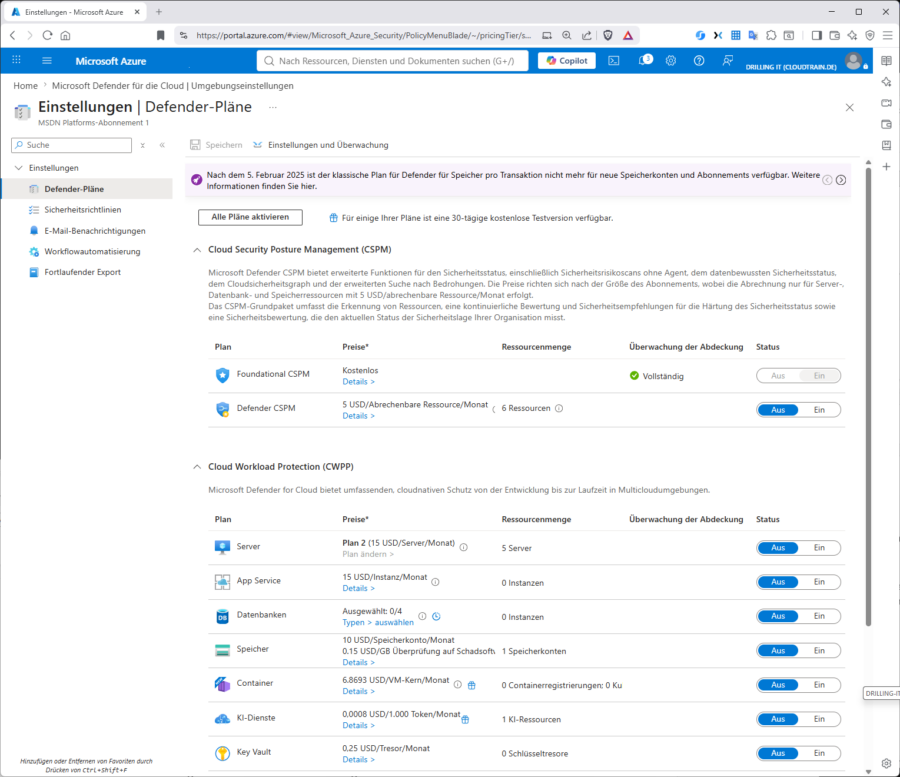The width and height of the screenshot is (900, 777).
Task: Open Azure Cloud Shell icon
Action: pos(614,61)
